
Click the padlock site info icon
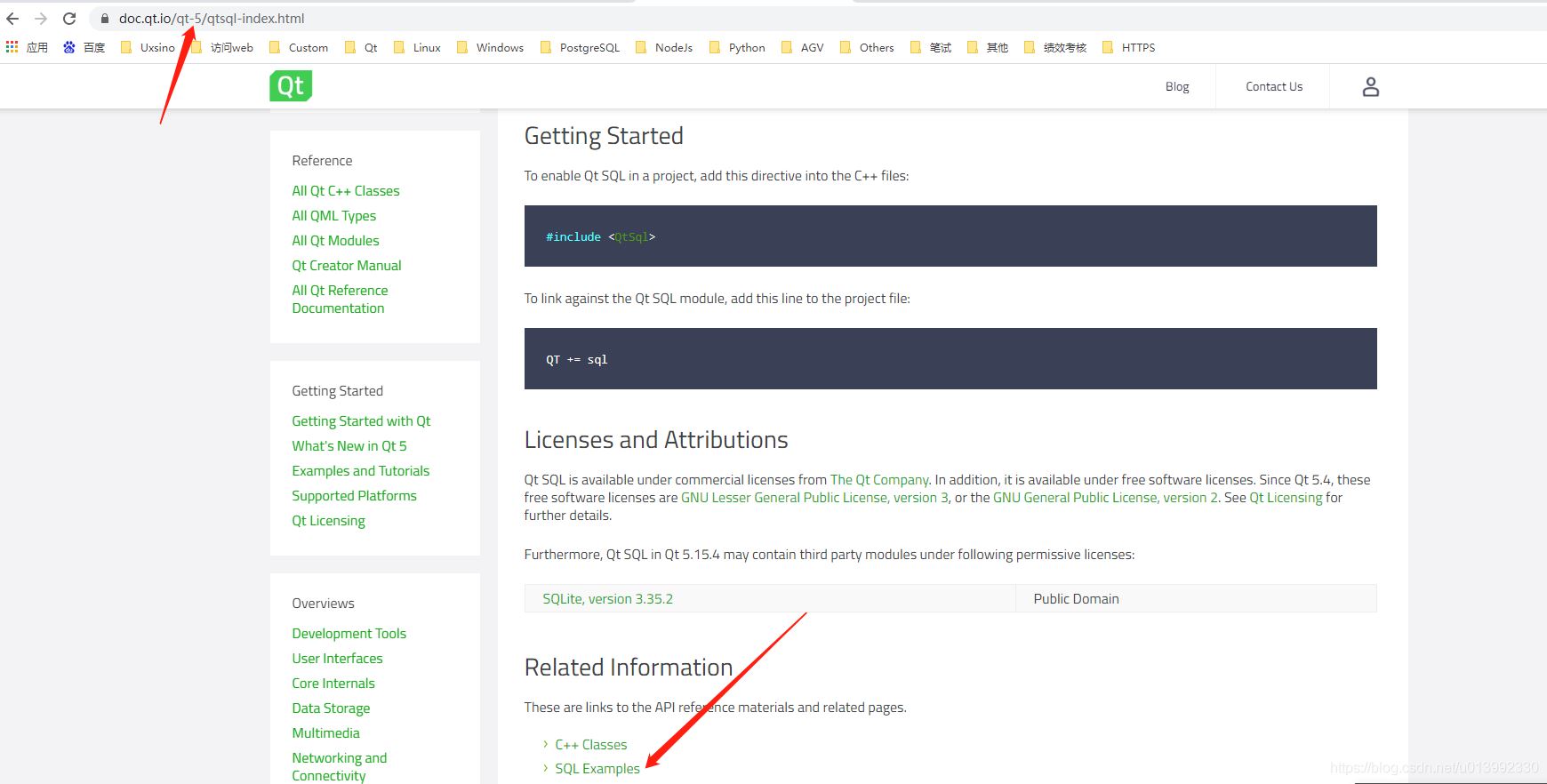pyautogui.click(x=105, y=18)
